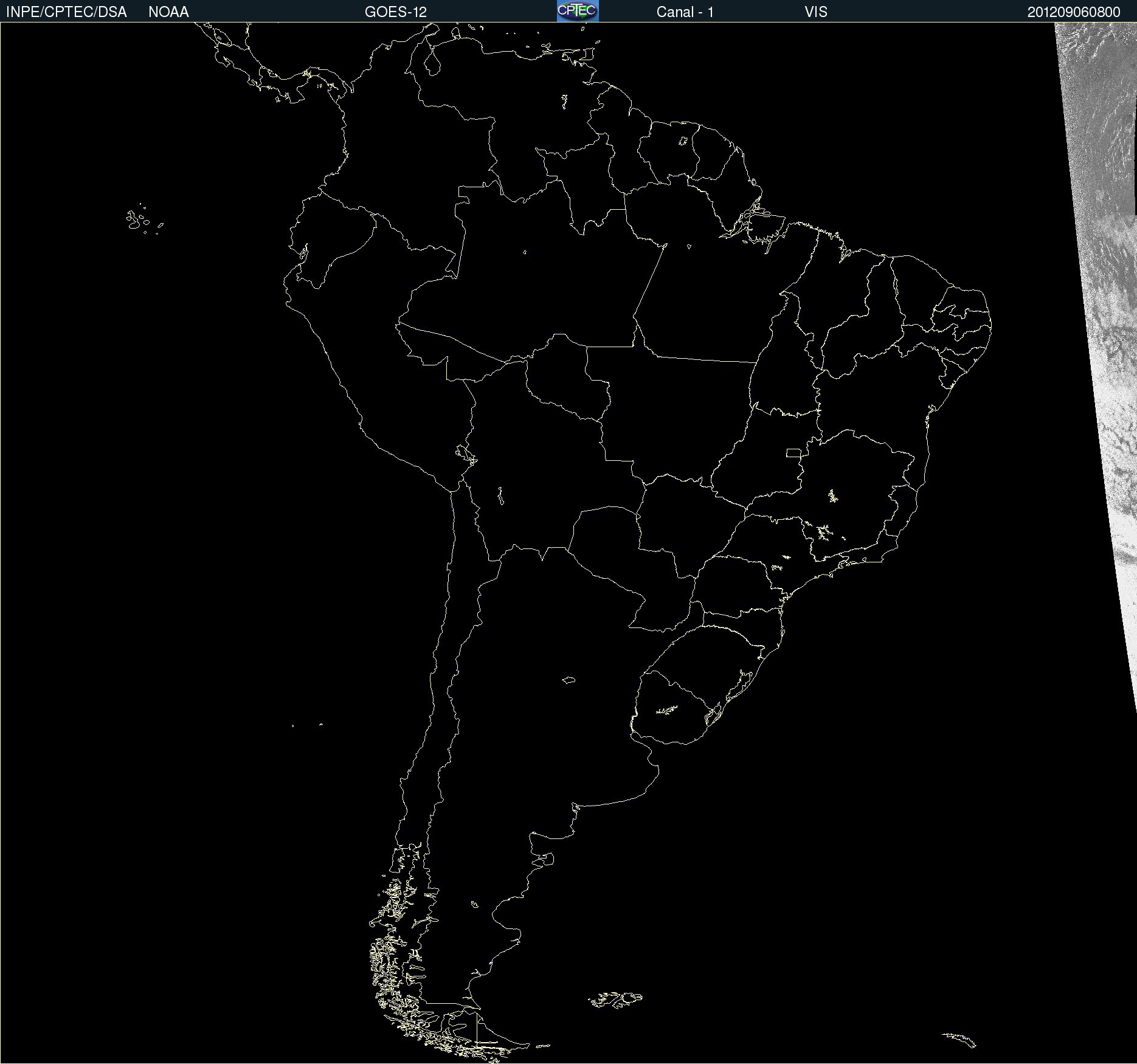Click the 201209060800 timestamp

tap(1074, 12)
